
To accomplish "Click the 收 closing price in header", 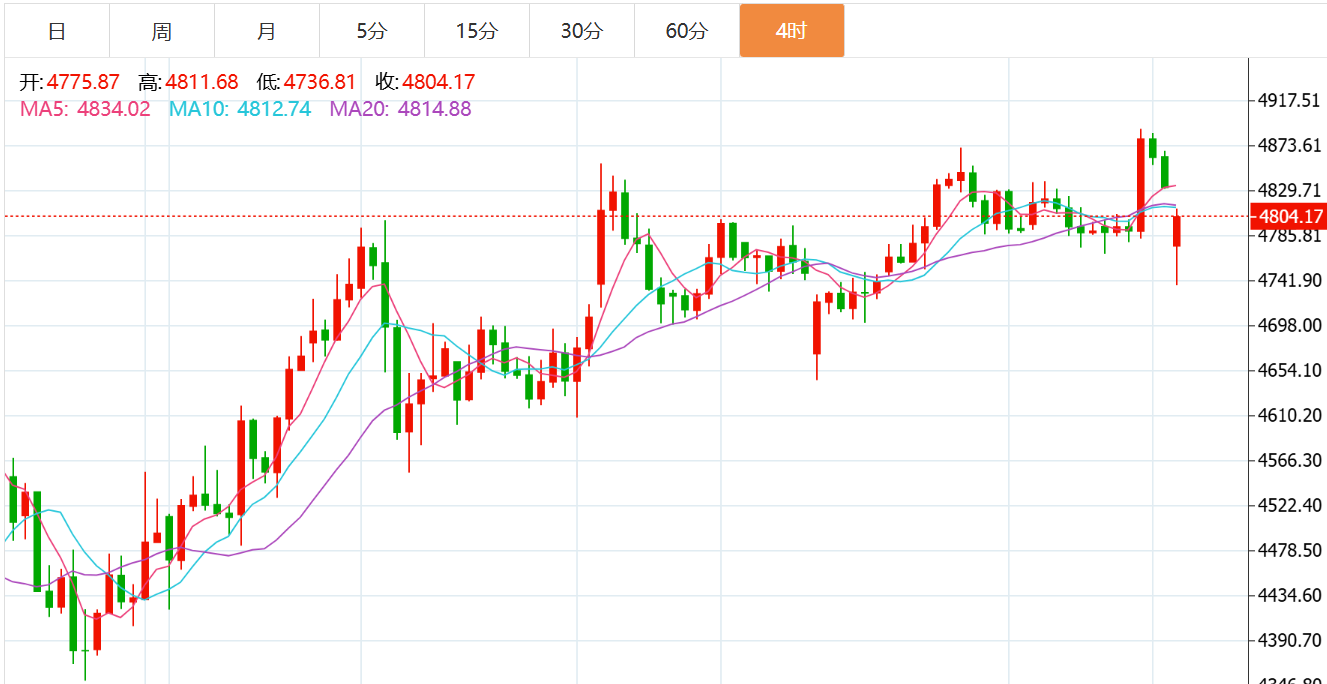I will point(438,82).
